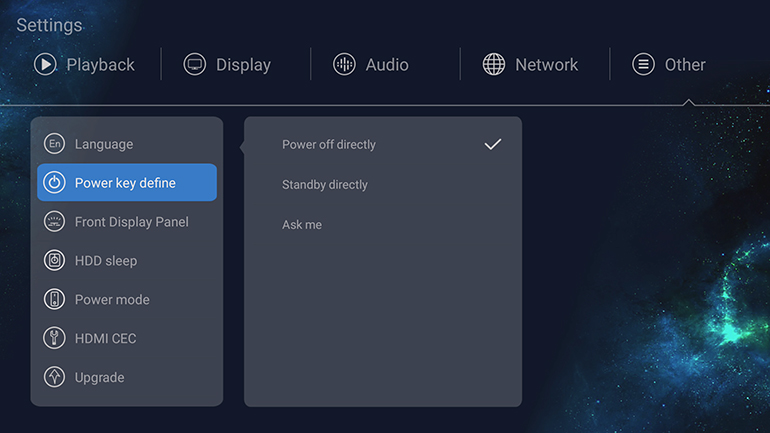Pick the 'Ask me' option
The image size is (770, 433).
coord(302,225)
